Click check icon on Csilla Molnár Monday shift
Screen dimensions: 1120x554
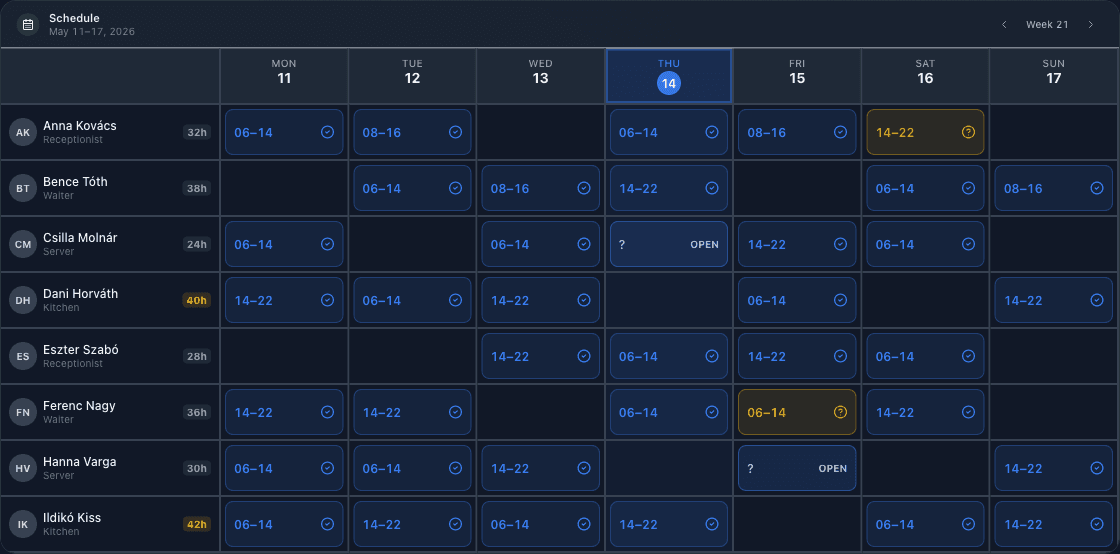click(327, 244)
